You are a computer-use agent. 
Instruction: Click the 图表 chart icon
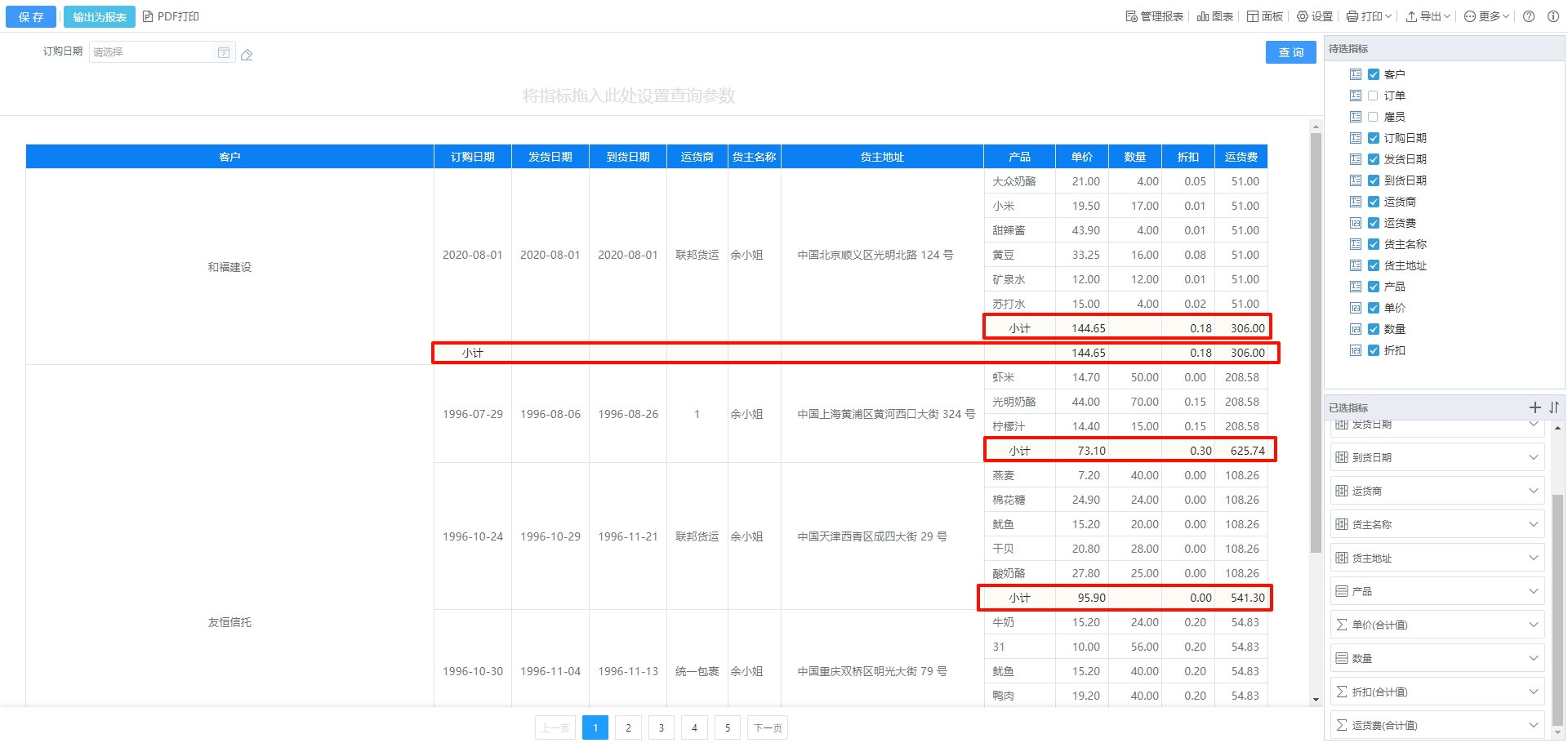pos(1214,16)
